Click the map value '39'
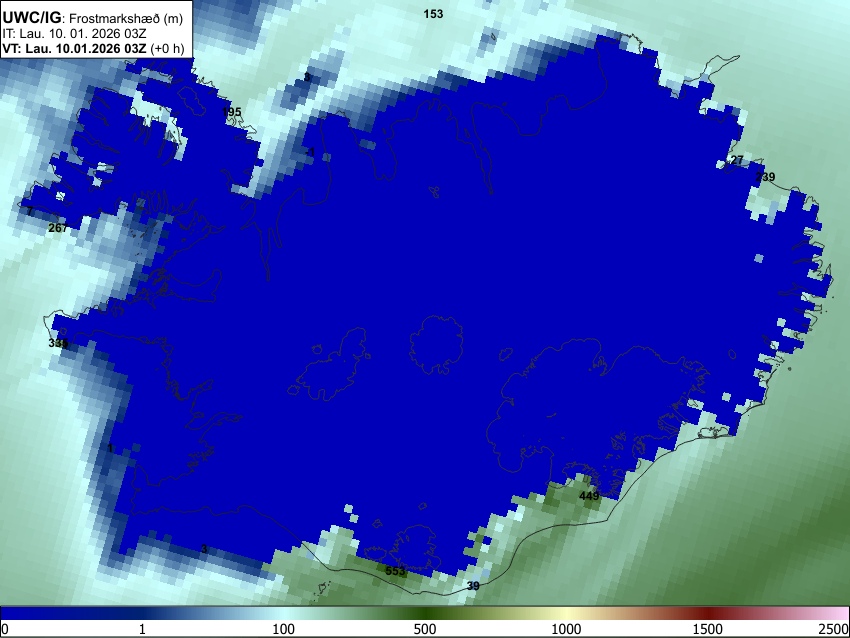Viewport: 850px width, 638px height. point(473,586)
